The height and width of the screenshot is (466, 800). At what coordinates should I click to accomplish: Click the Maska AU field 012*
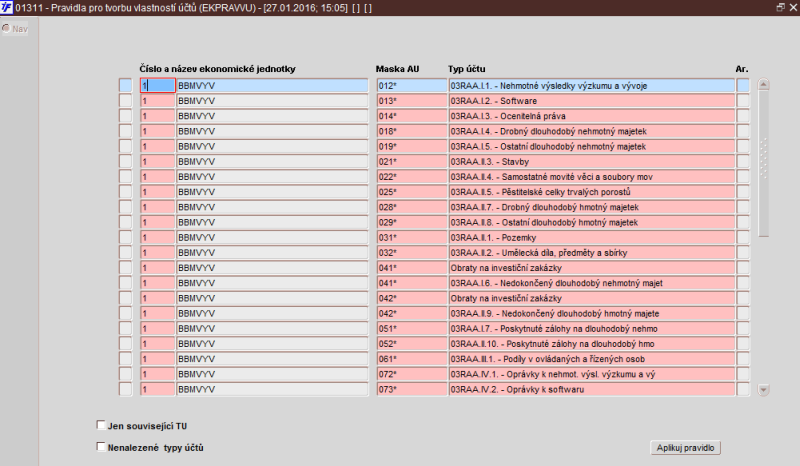pyautogui.click(x=412, y=85)
